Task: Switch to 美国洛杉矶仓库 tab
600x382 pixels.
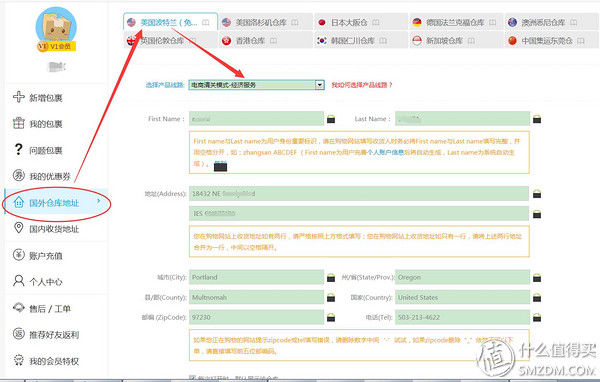Action: pyautogui.click(x=266, y=22)
